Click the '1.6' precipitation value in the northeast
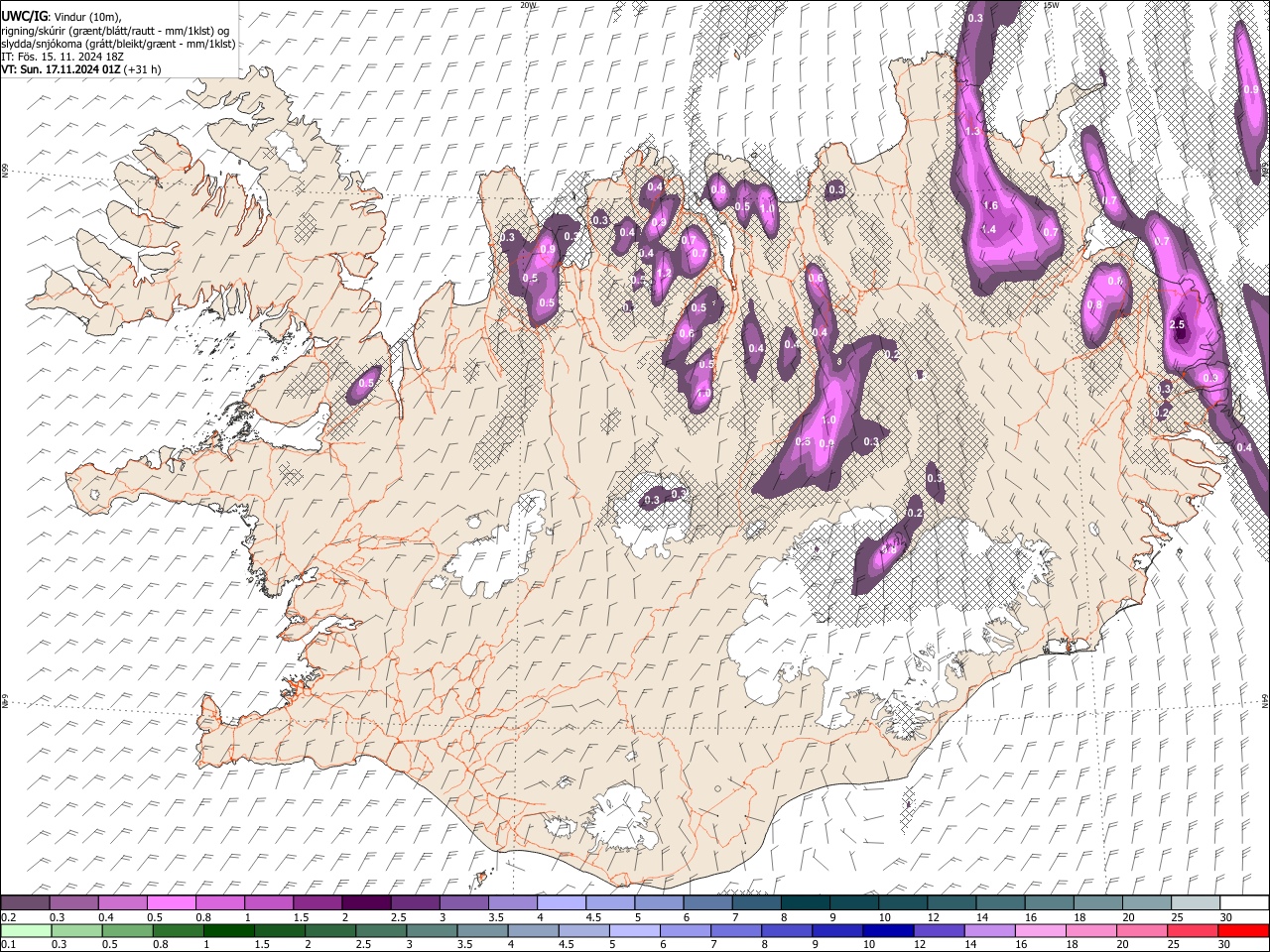Screen dimensions: 1270x952 pyautogui.click(x=989, y=205)
